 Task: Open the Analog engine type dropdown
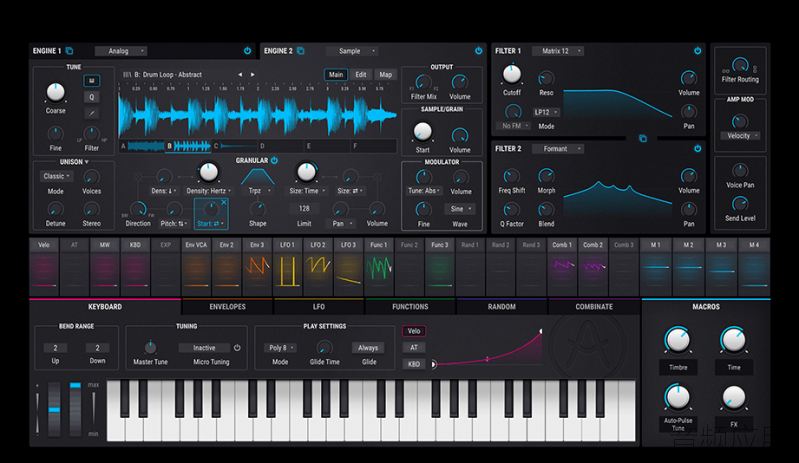pos(121,51)
